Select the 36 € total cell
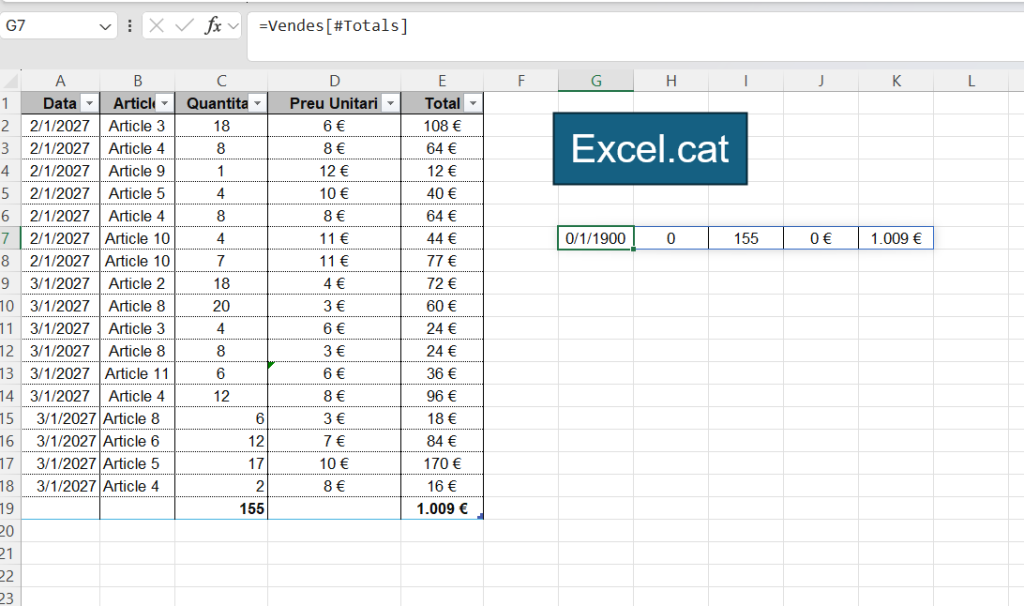 click(442, 374)
